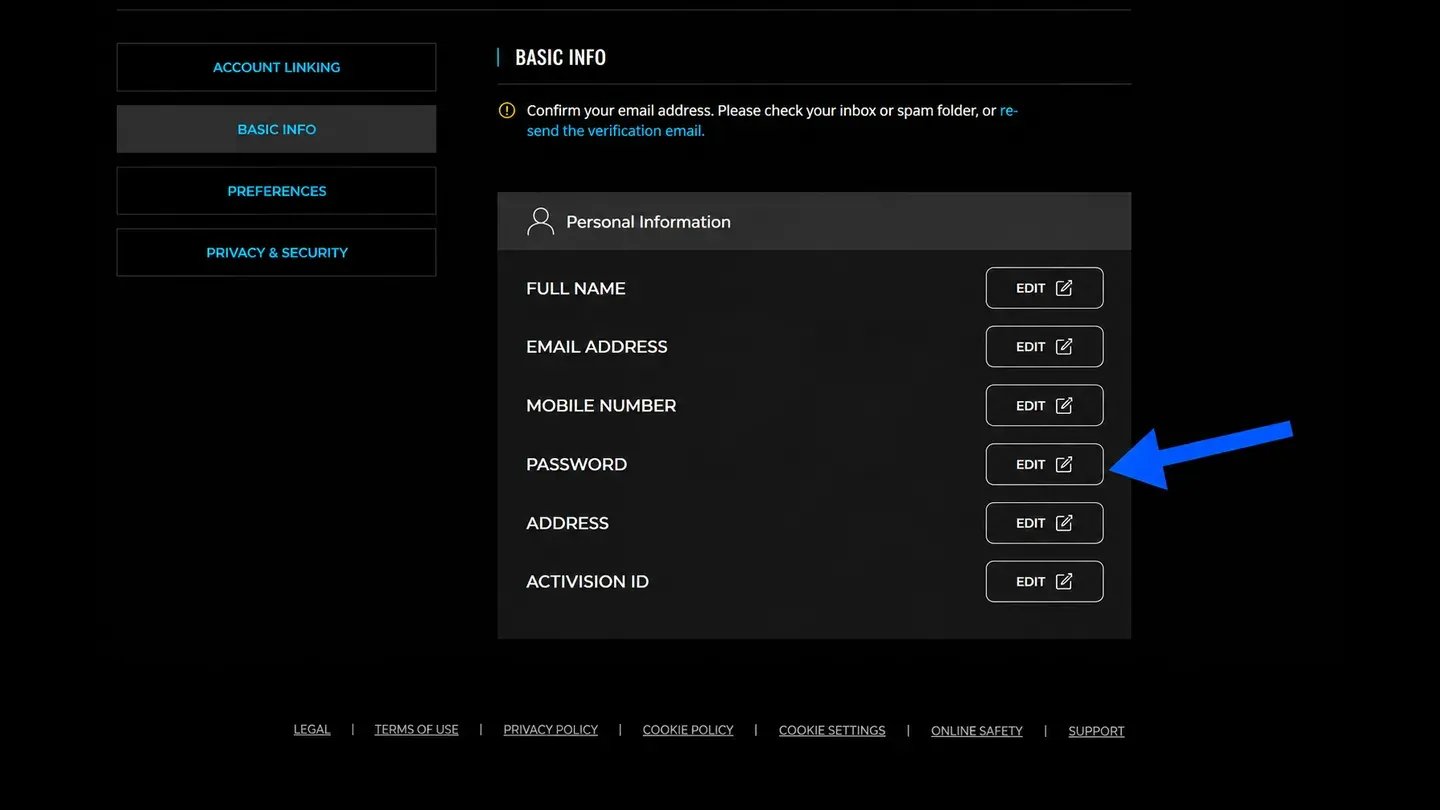Viewport: 1440px width, 810px height.
Task: Edit the Email Address entry
Action: point(1044,347)
